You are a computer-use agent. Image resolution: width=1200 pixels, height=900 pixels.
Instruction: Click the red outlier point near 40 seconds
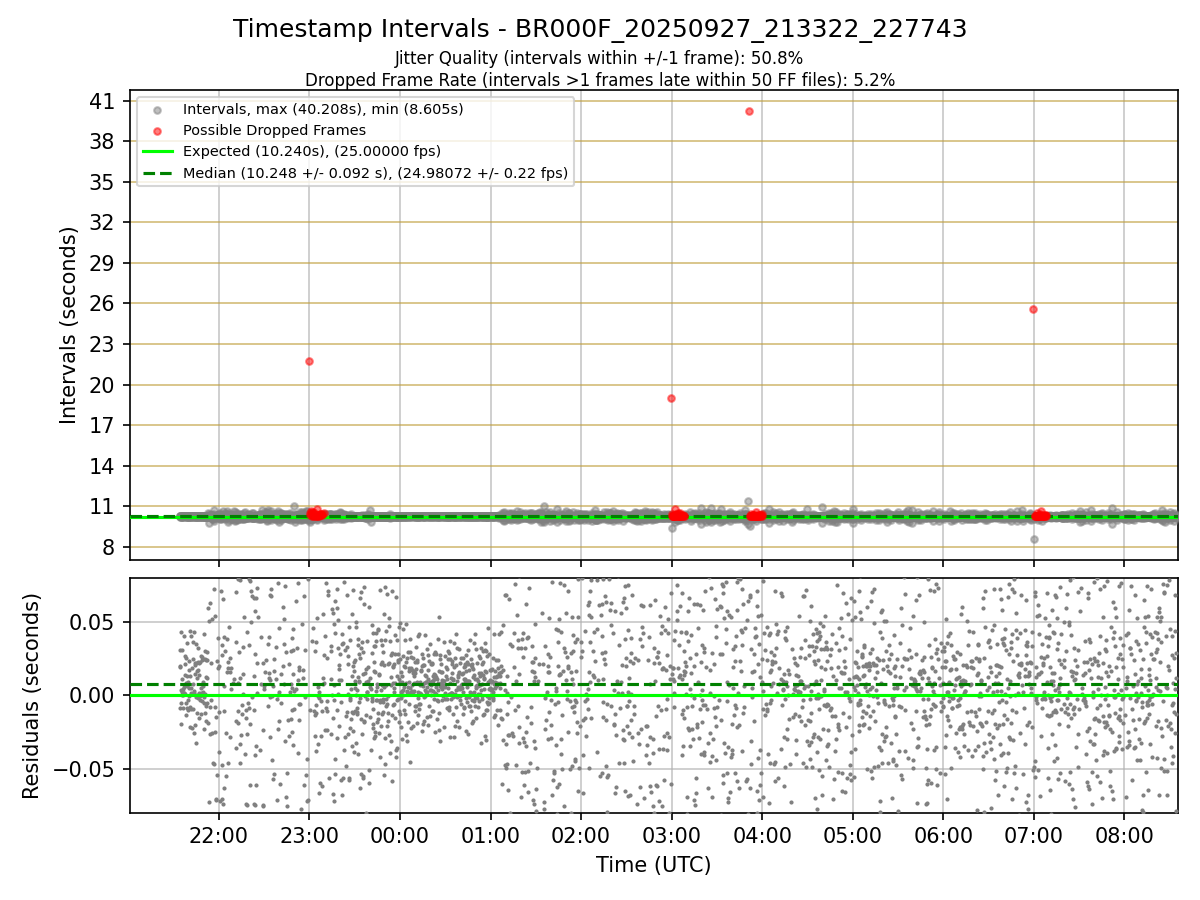[x=749, y=111]
